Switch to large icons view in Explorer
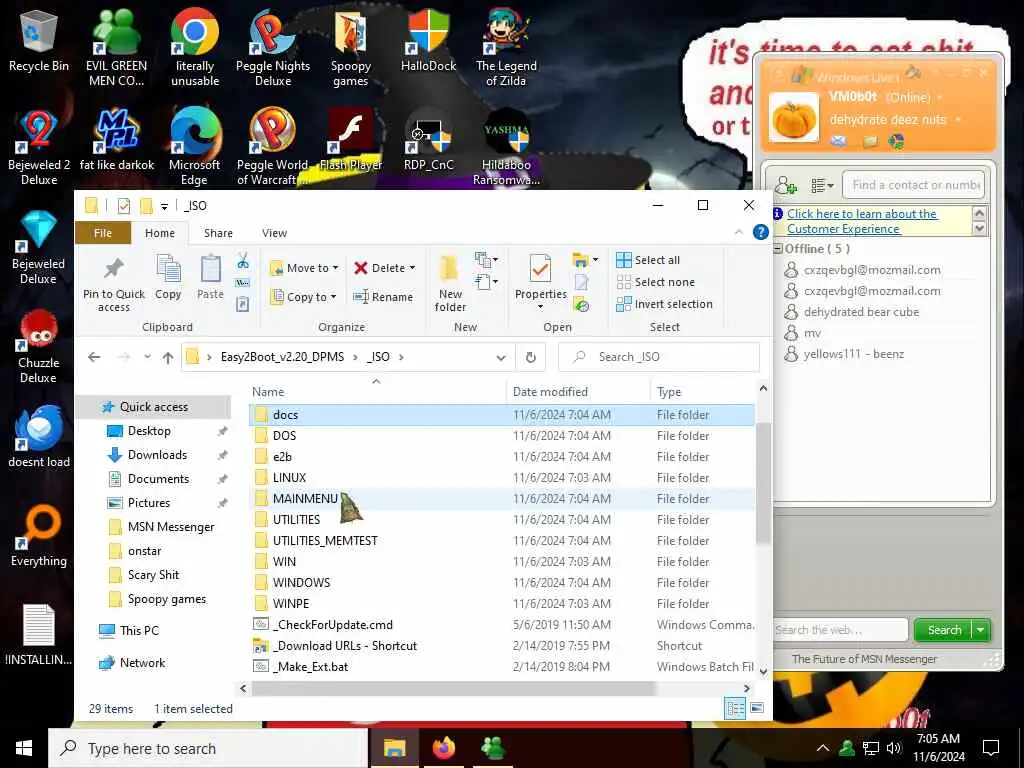 pyautogui.click(x=758, y=708)
